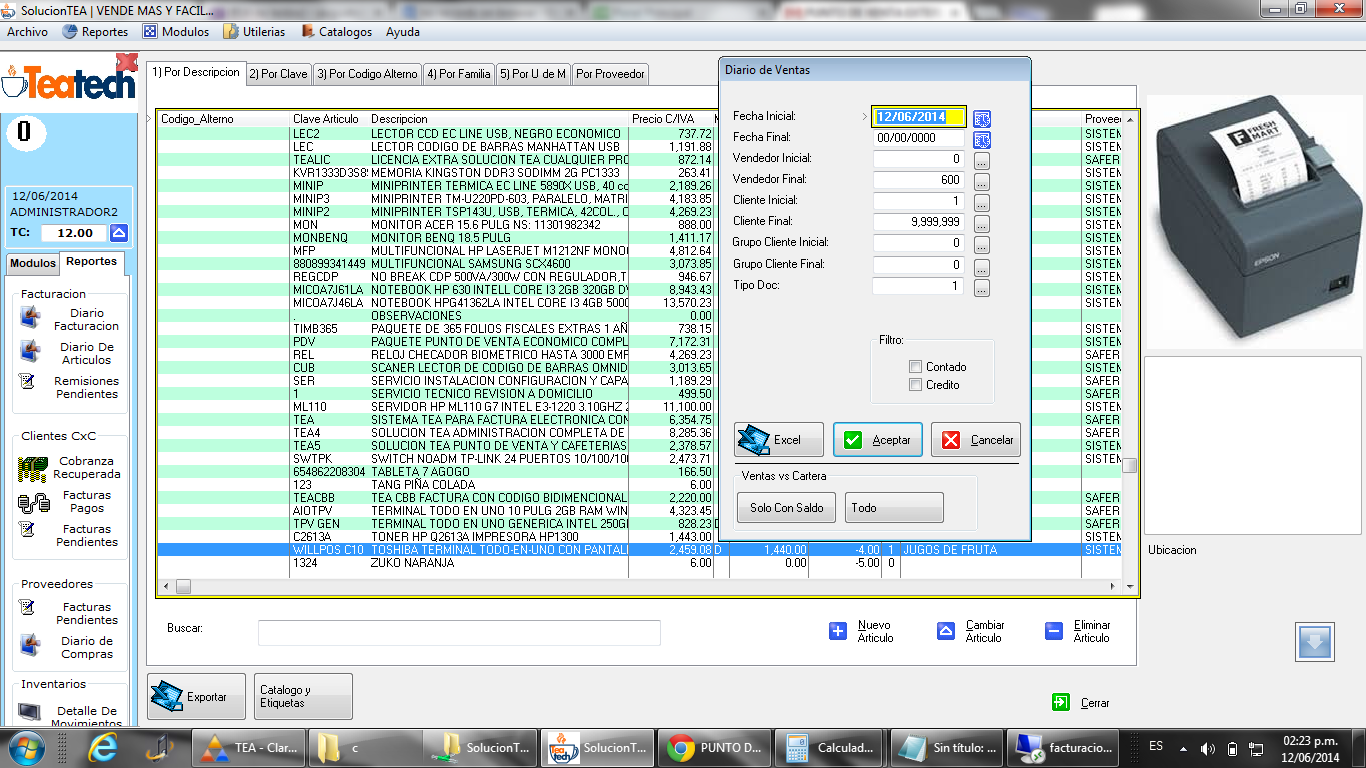Open the calendar for Fecha Final
The image size is (1366, 768).
click(x=984, y=138)
